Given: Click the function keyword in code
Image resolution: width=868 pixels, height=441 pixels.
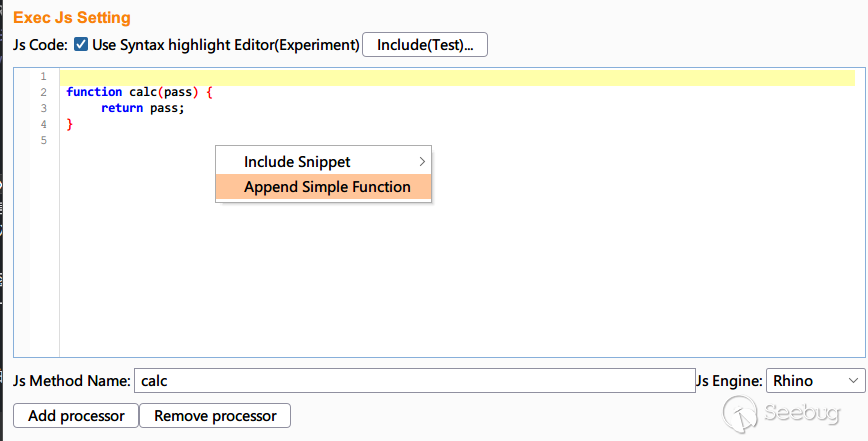Looking at the screenshot, I should coord(94,92).
